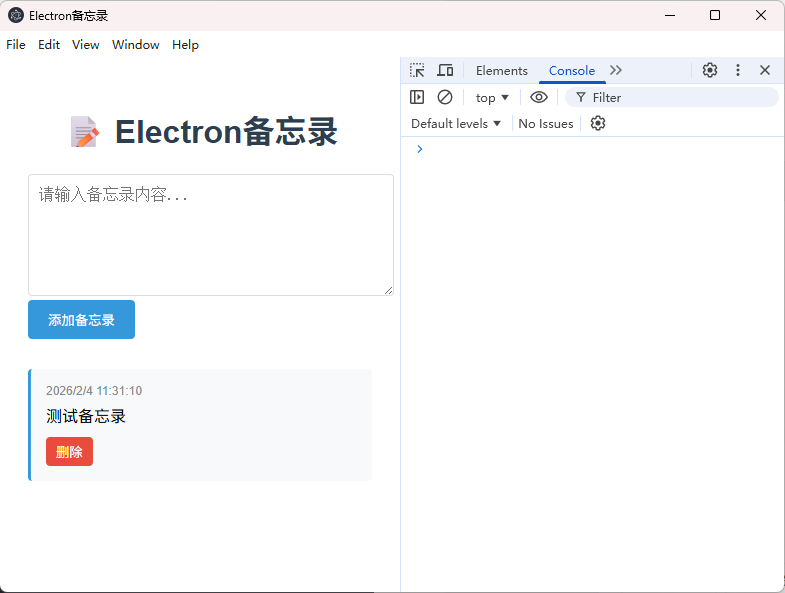Click the memo notepad emoji icon

(84, 132)
